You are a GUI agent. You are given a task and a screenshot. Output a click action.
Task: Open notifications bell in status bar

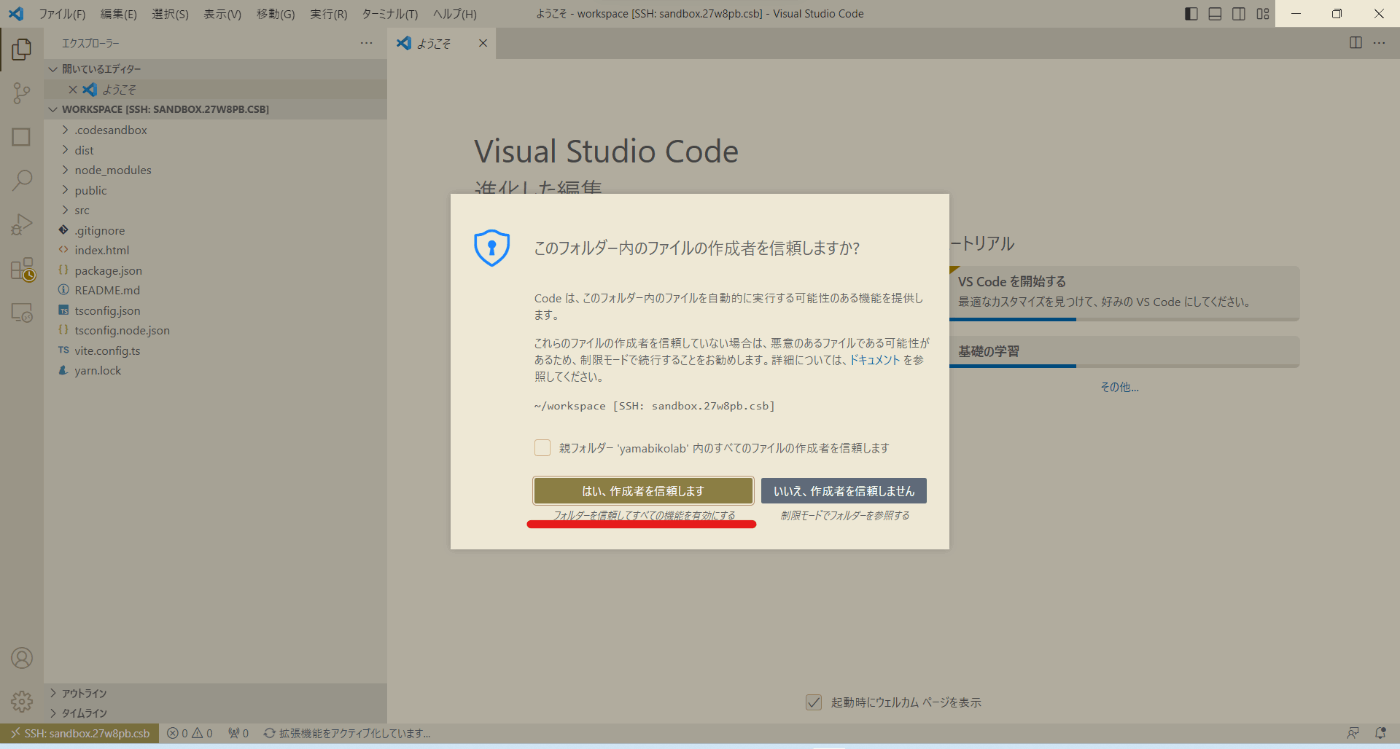pyautogui.click(x=1380, y=733)
